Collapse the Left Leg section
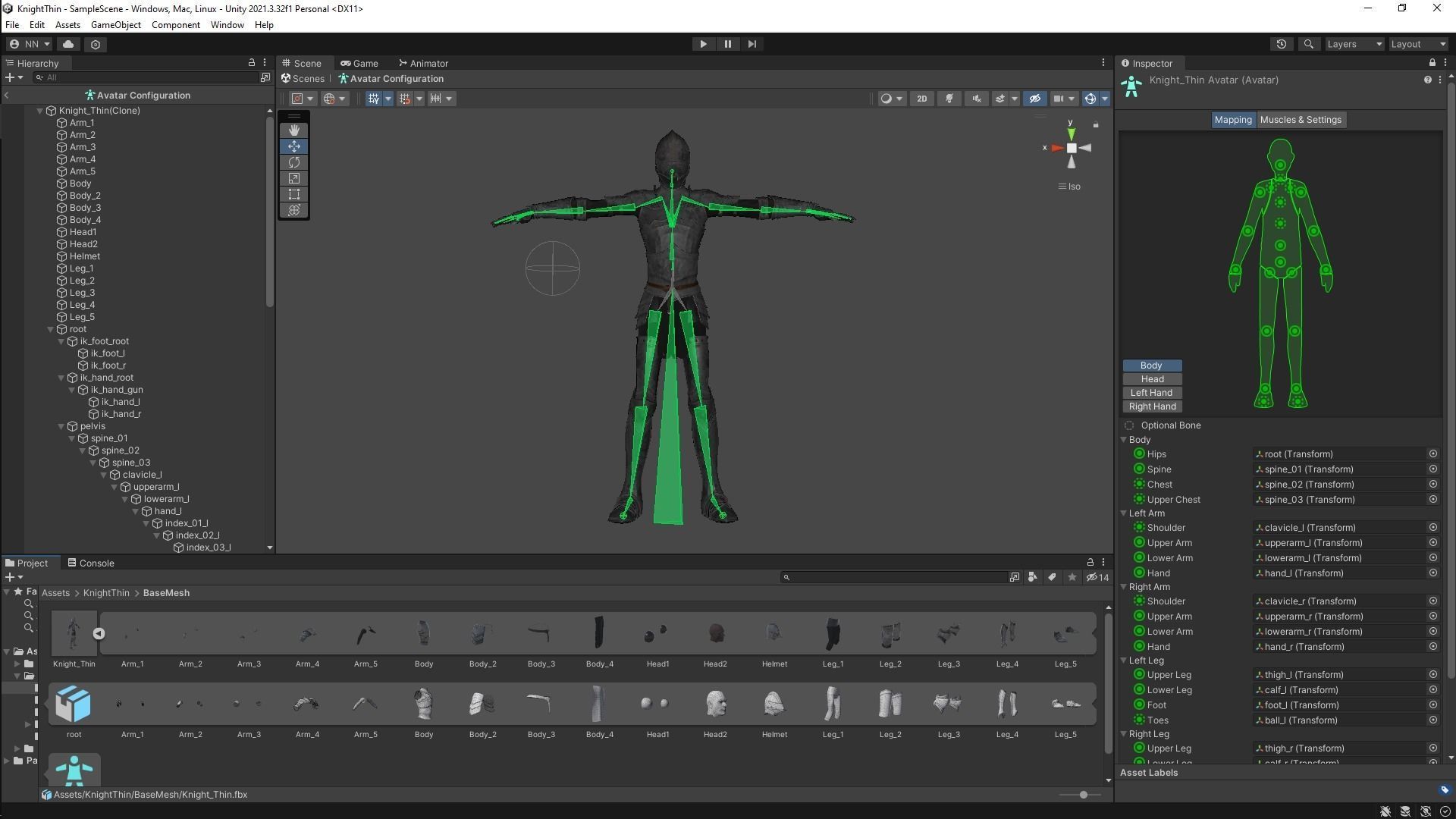The image size is (1456, 819). click(x=1124, y=661)
